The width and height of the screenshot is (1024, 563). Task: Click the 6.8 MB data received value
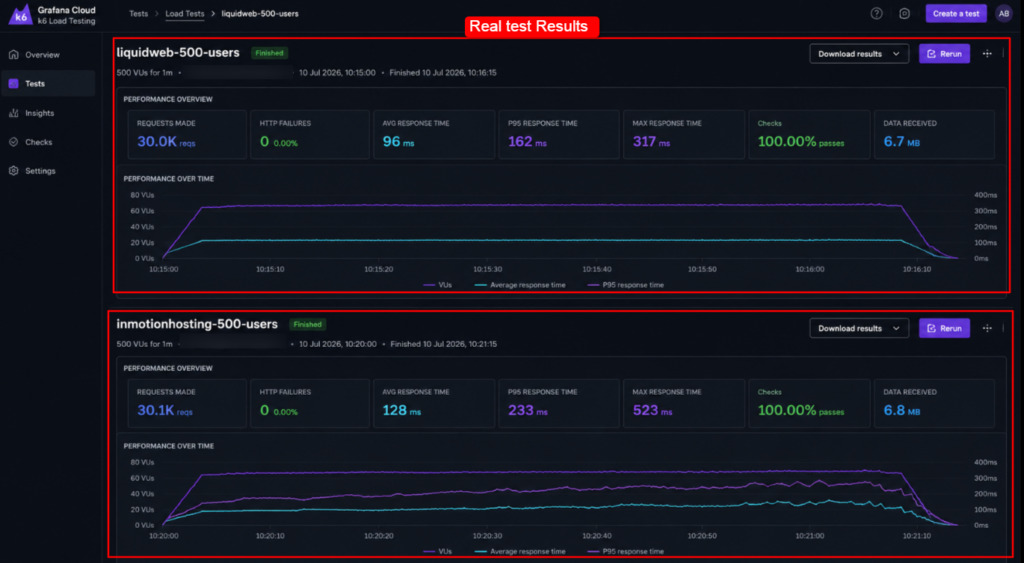(x=902, y=411)
